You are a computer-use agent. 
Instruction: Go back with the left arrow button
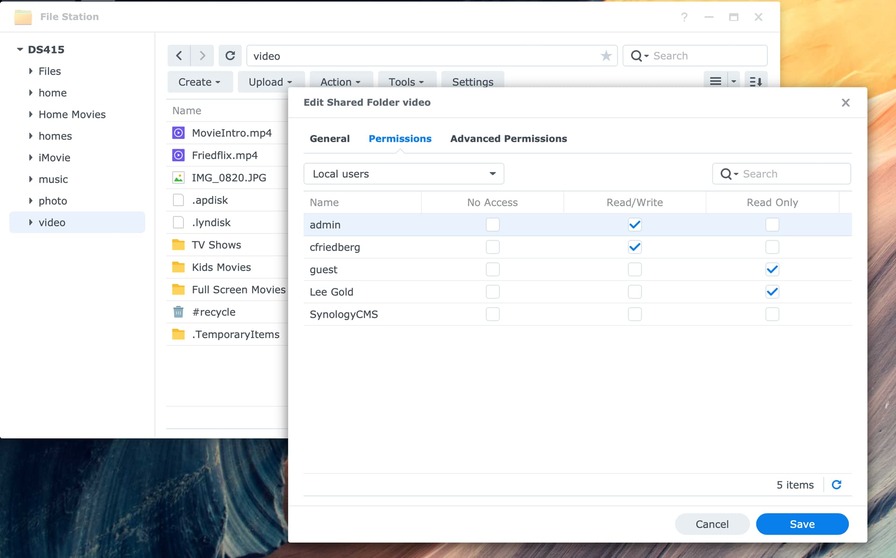[x=179, y=55]
